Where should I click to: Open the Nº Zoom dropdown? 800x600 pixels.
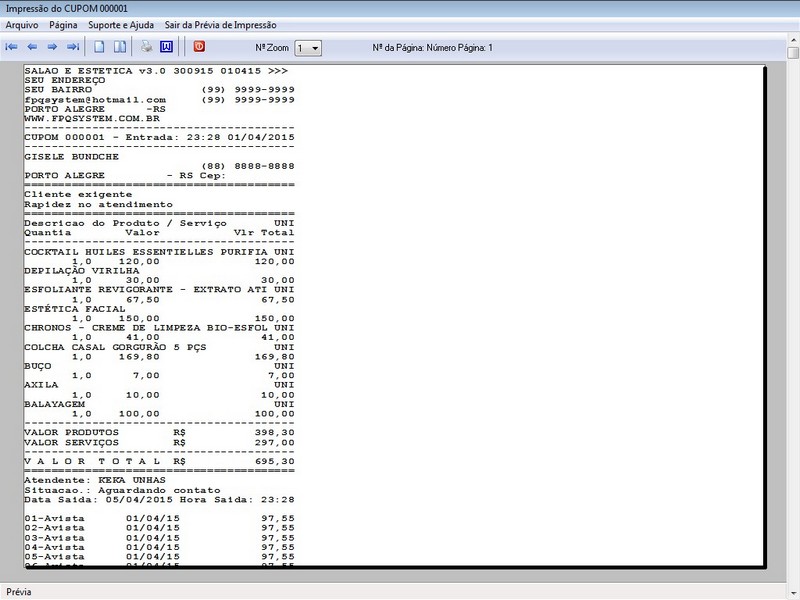pos(309,48)
